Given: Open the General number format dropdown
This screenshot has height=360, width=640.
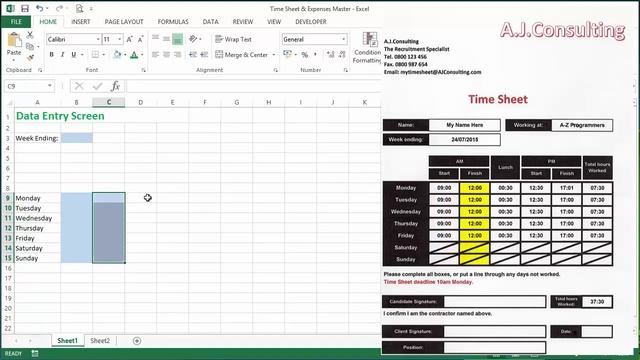Looking at the screenshot, I should pos(344,39).
